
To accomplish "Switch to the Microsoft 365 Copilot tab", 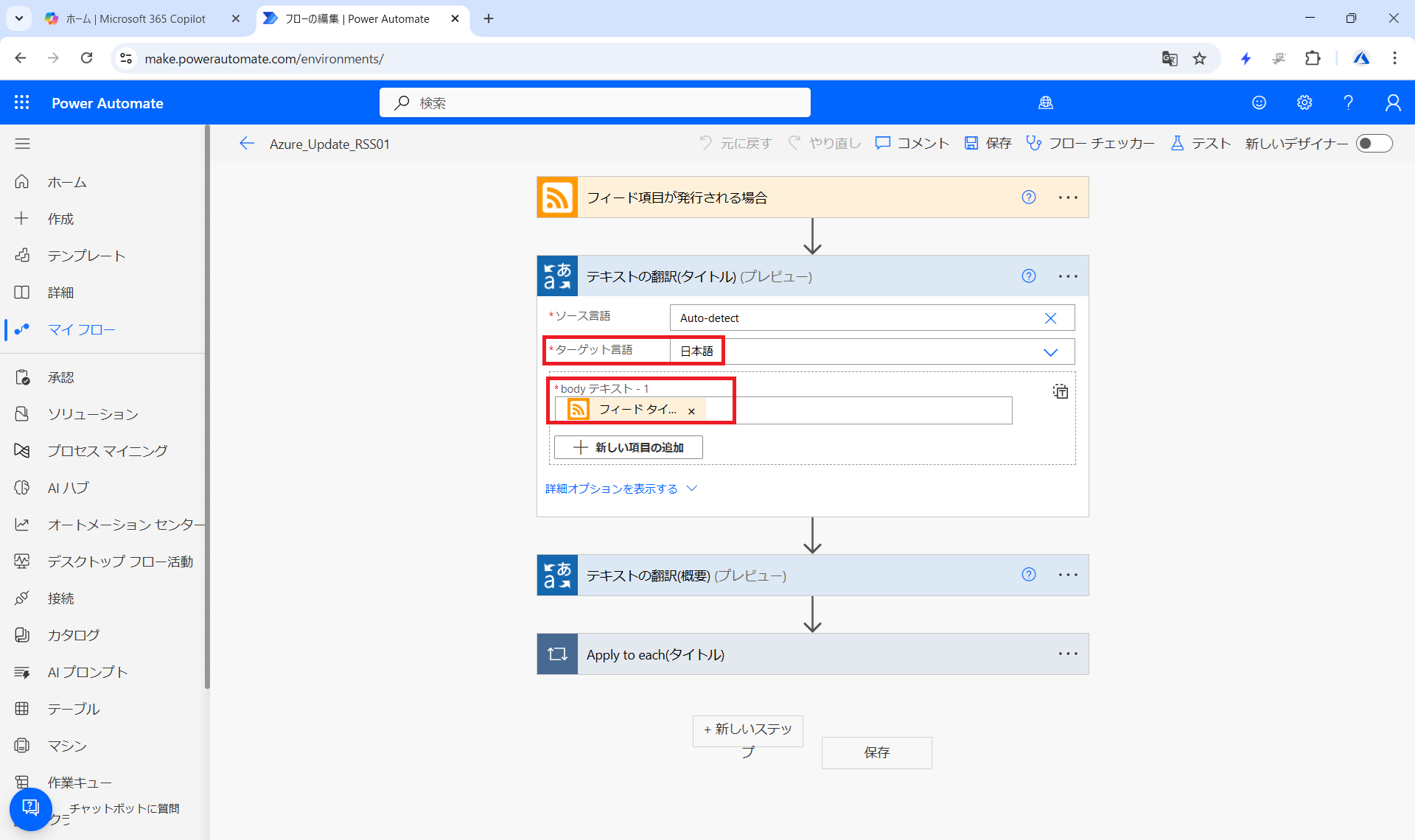I will tap(136, 19).
